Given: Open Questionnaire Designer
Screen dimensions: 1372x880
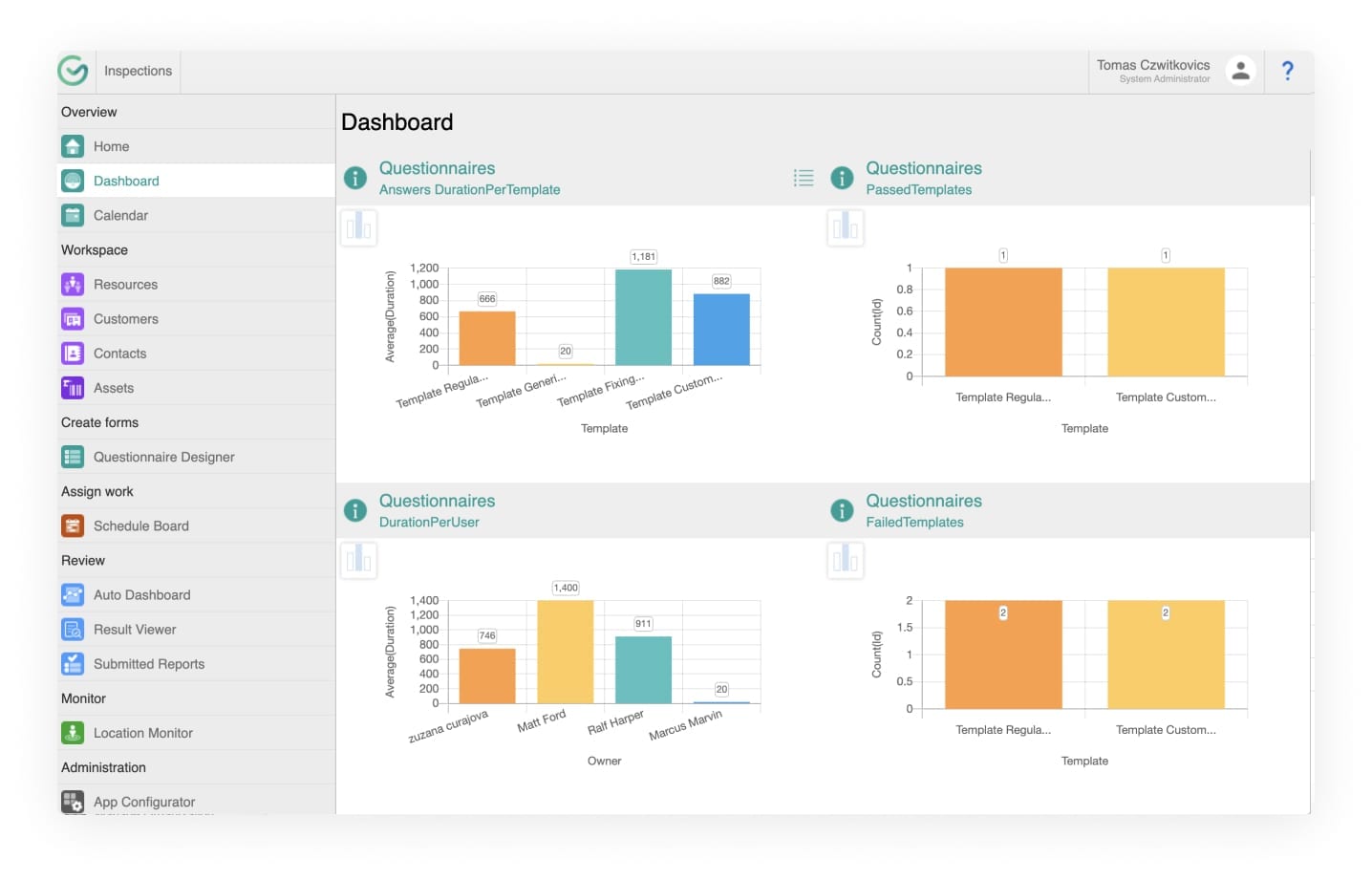Looking at the screenshot, I should [196, 457].
